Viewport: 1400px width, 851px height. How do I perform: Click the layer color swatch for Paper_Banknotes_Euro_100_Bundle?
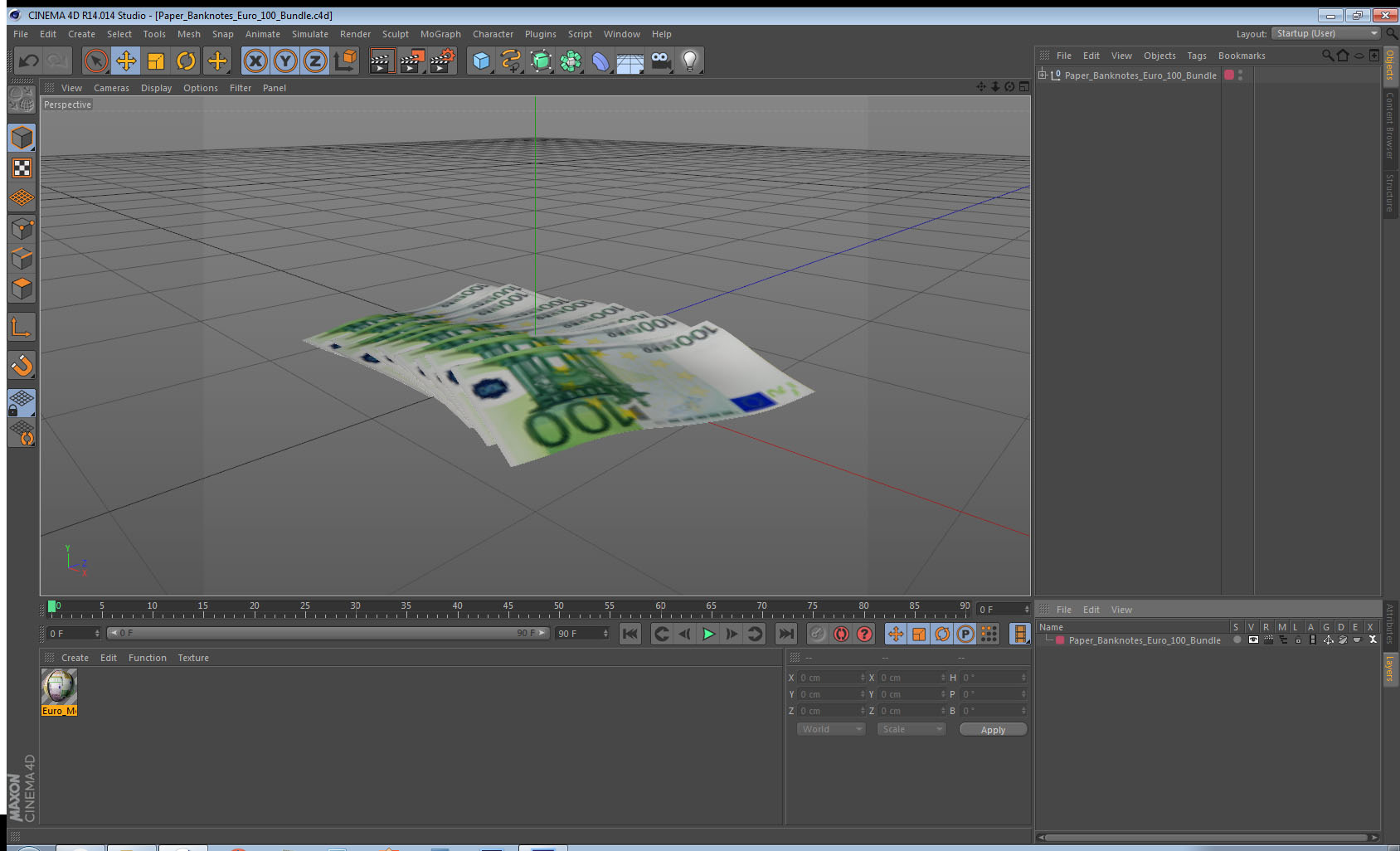click(1060, 640)
